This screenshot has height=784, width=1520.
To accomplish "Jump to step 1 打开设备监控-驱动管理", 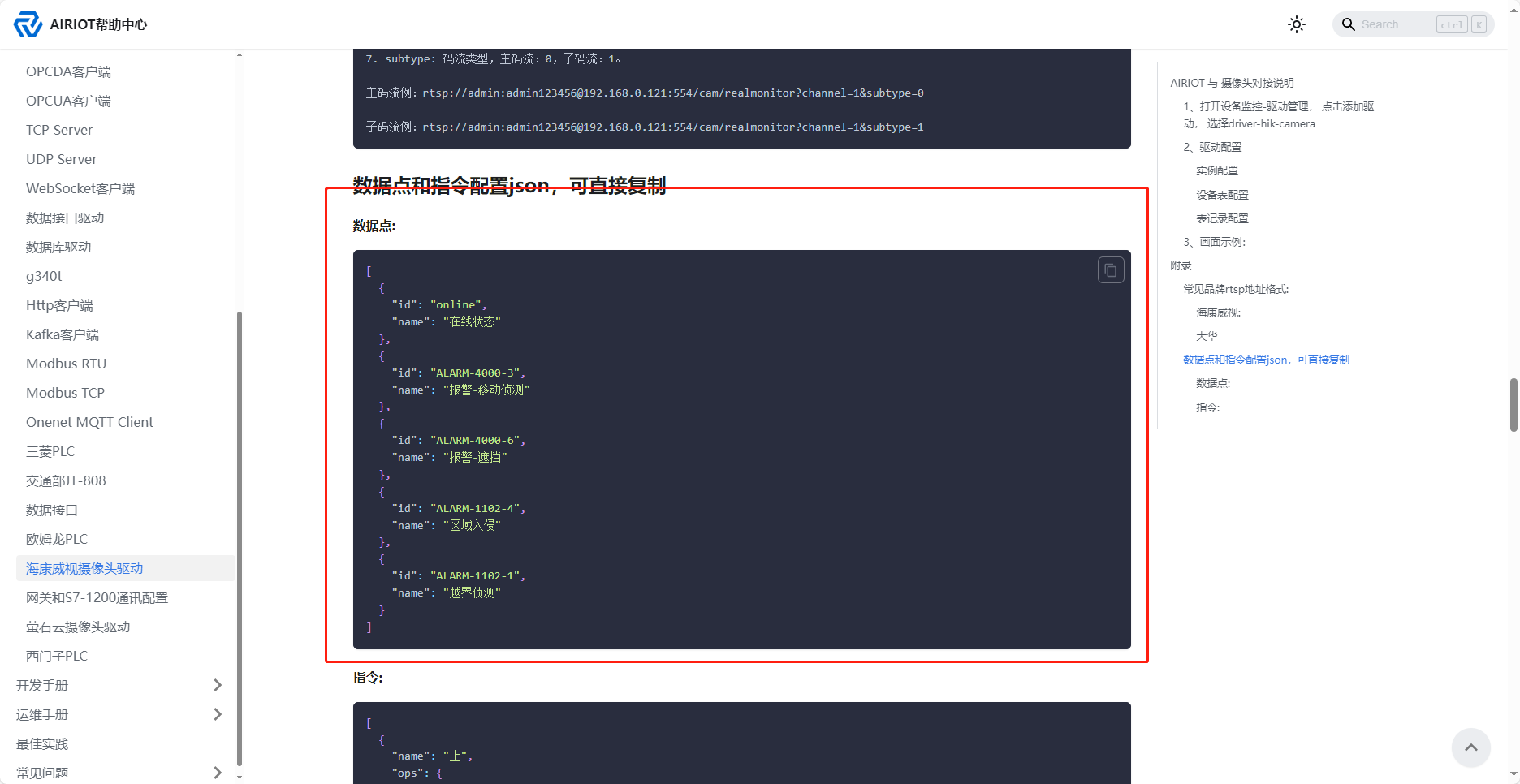I will click(1279, 114).
